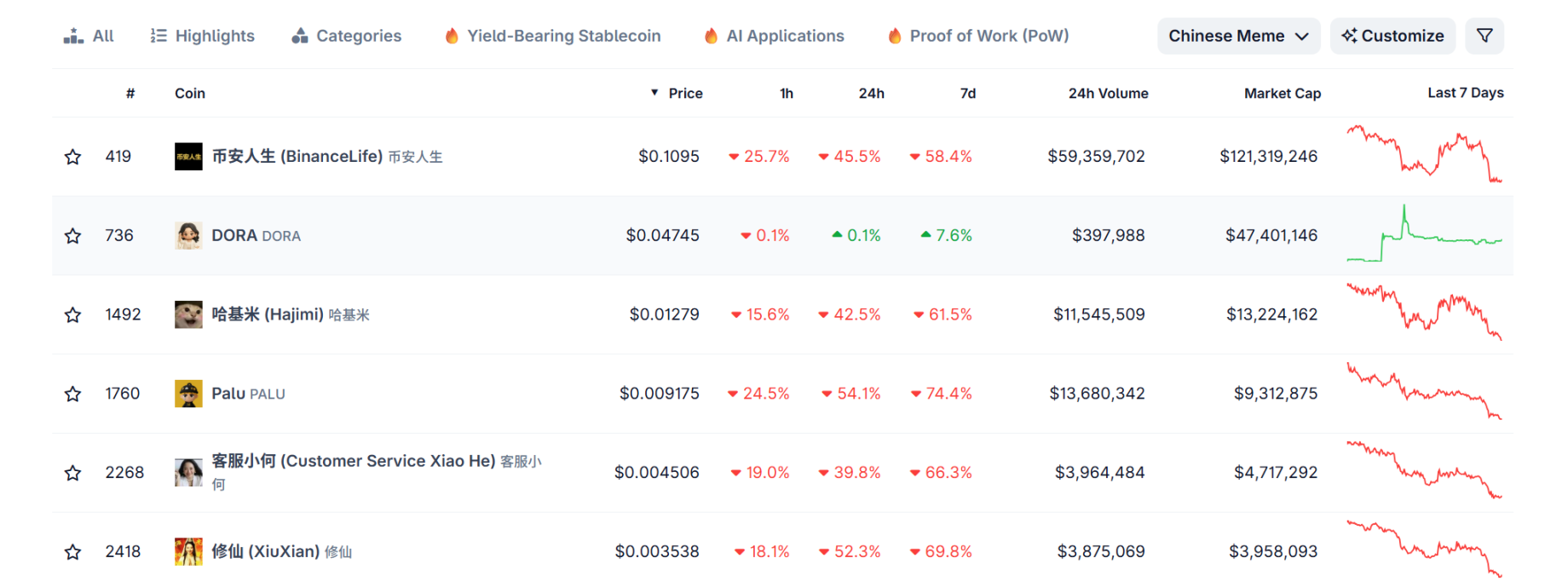Viewport: 1568px width, 587px height.
Task: Star BinanceLife to add to watchlist
Action: coord(73,157)
